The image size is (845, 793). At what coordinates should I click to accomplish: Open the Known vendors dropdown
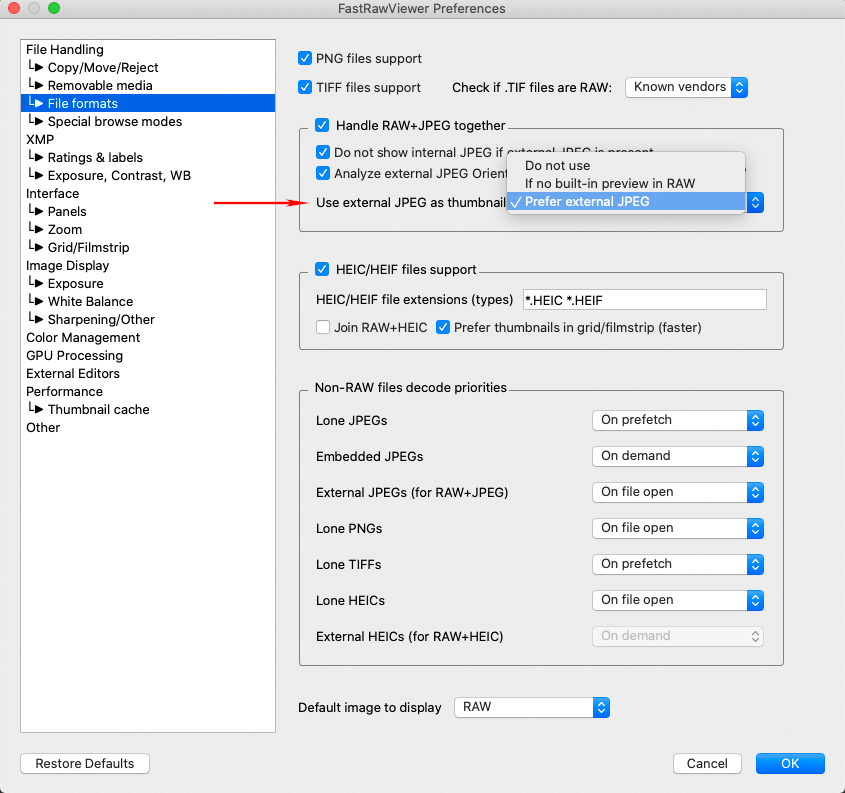(x=686, y=87)
